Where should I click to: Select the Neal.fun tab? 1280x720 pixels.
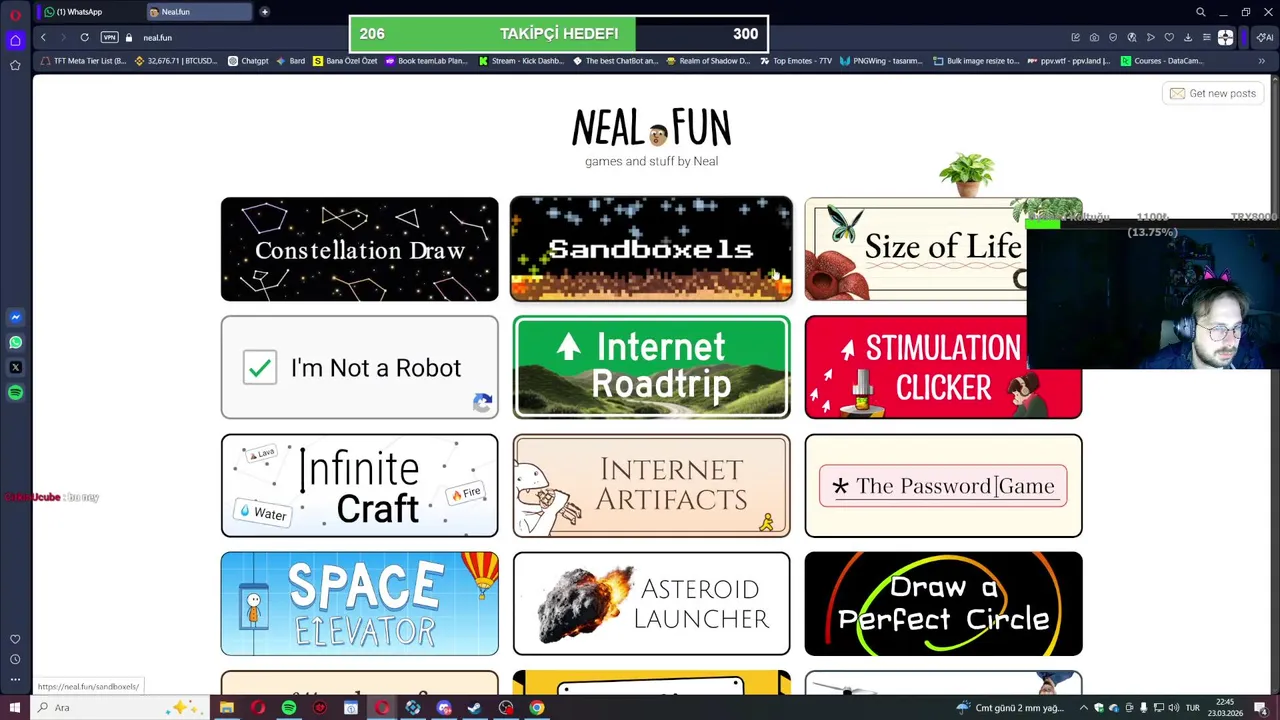(x=198, y=12)
